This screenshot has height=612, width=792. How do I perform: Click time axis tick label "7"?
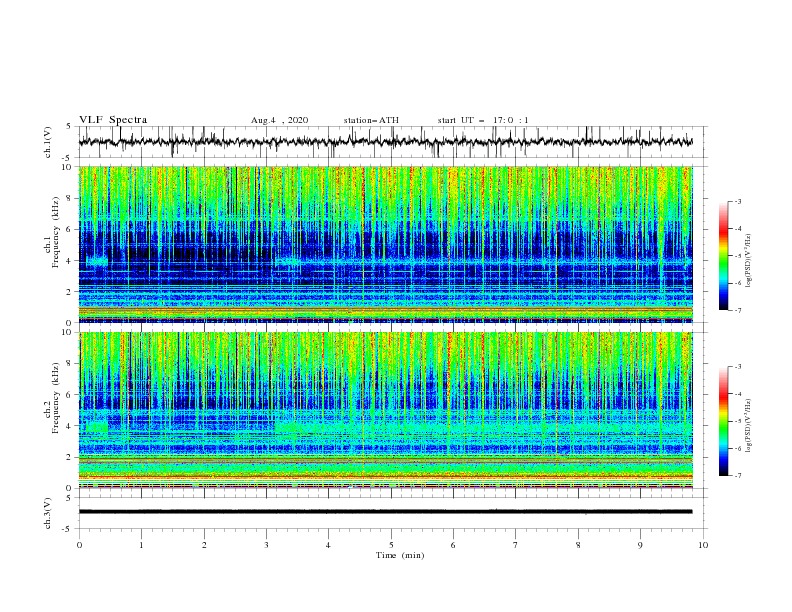516,545
